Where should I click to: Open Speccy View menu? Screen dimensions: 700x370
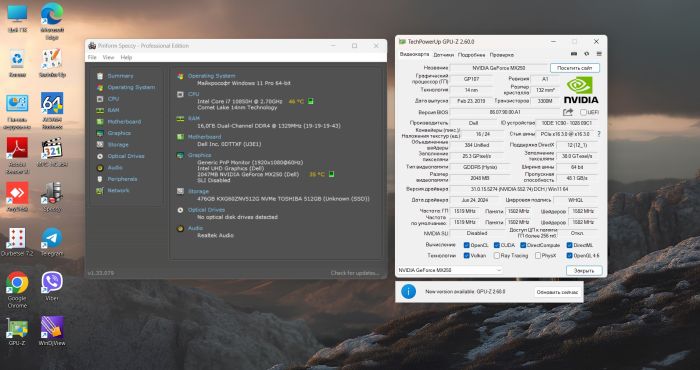point(108,58)
